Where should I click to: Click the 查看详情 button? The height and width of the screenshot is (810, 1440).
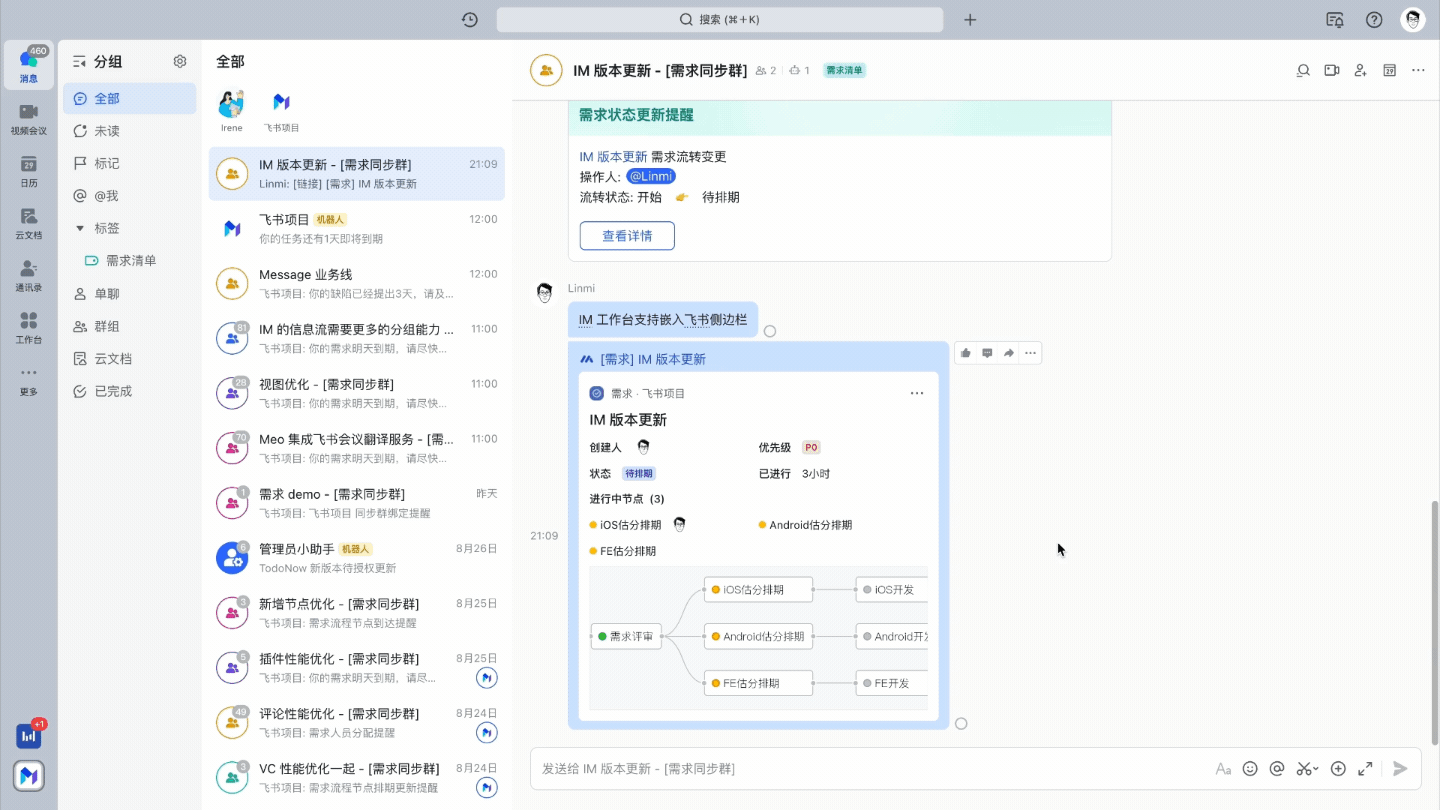(627, 236)
